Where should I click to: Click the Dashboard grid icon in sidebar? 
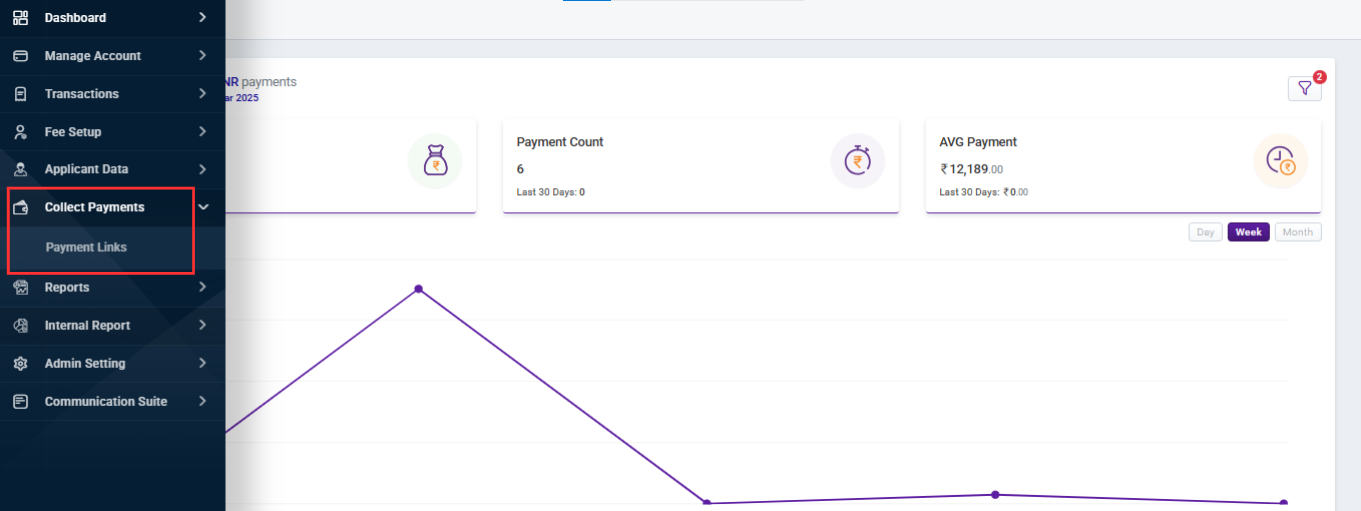coord(20,18)
